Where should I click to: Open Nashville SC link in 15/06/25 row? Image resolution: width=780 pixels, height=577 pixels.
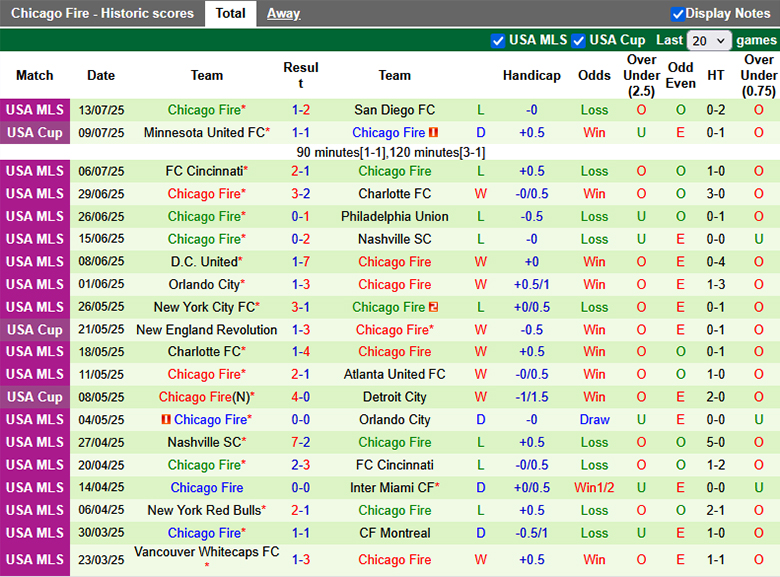click(394, 239)
